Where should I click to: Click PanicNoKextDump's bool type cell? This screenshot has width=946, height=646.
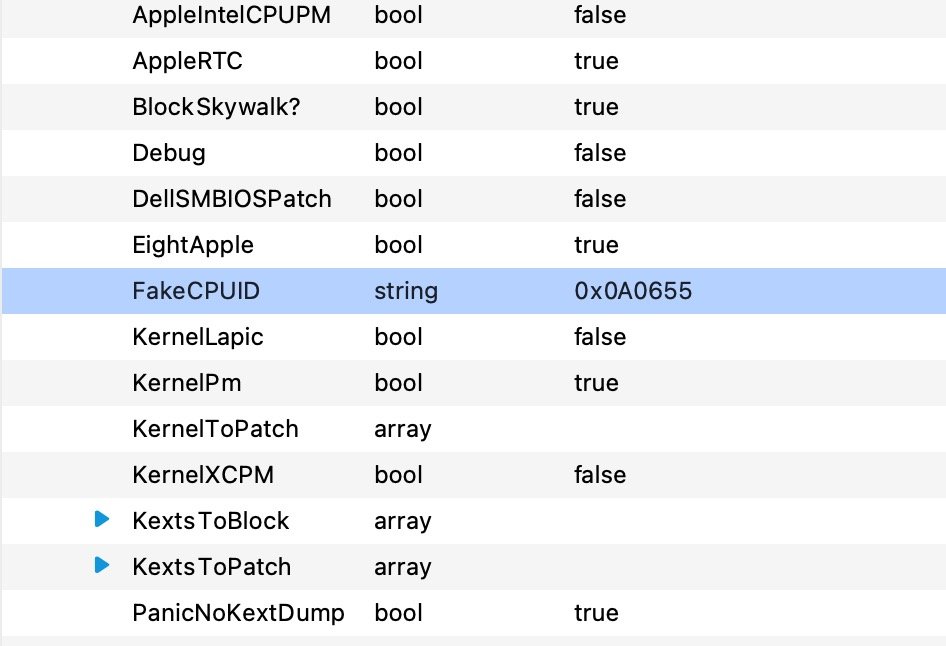(x=398, y=613)
